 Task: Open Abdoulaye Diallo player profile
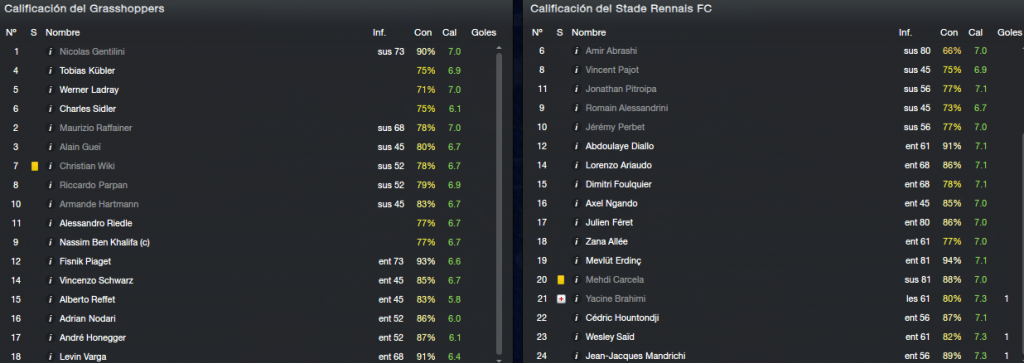[x=620, y=146]
